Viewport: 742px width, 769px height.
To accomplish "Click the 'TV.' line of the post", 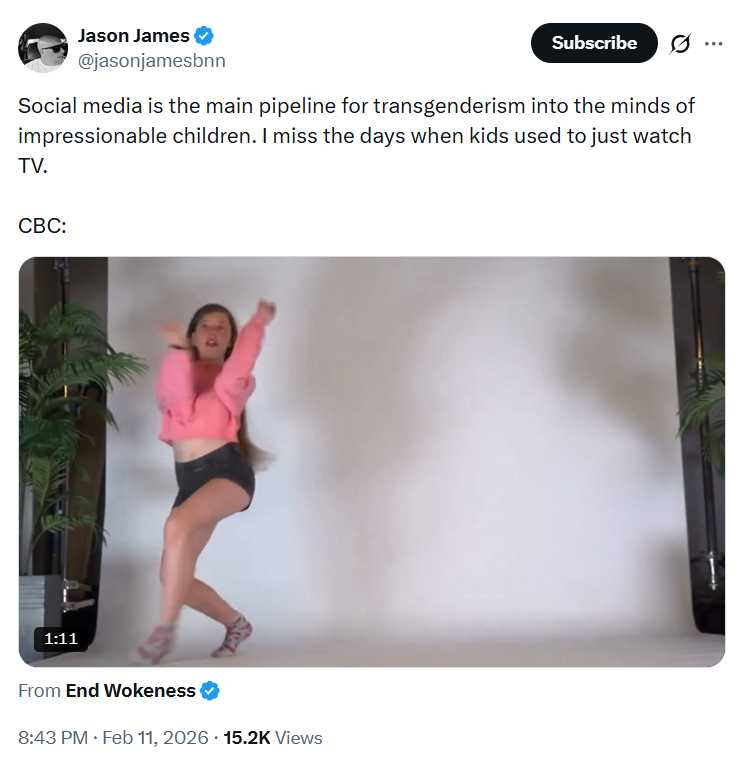I will 32,166.
